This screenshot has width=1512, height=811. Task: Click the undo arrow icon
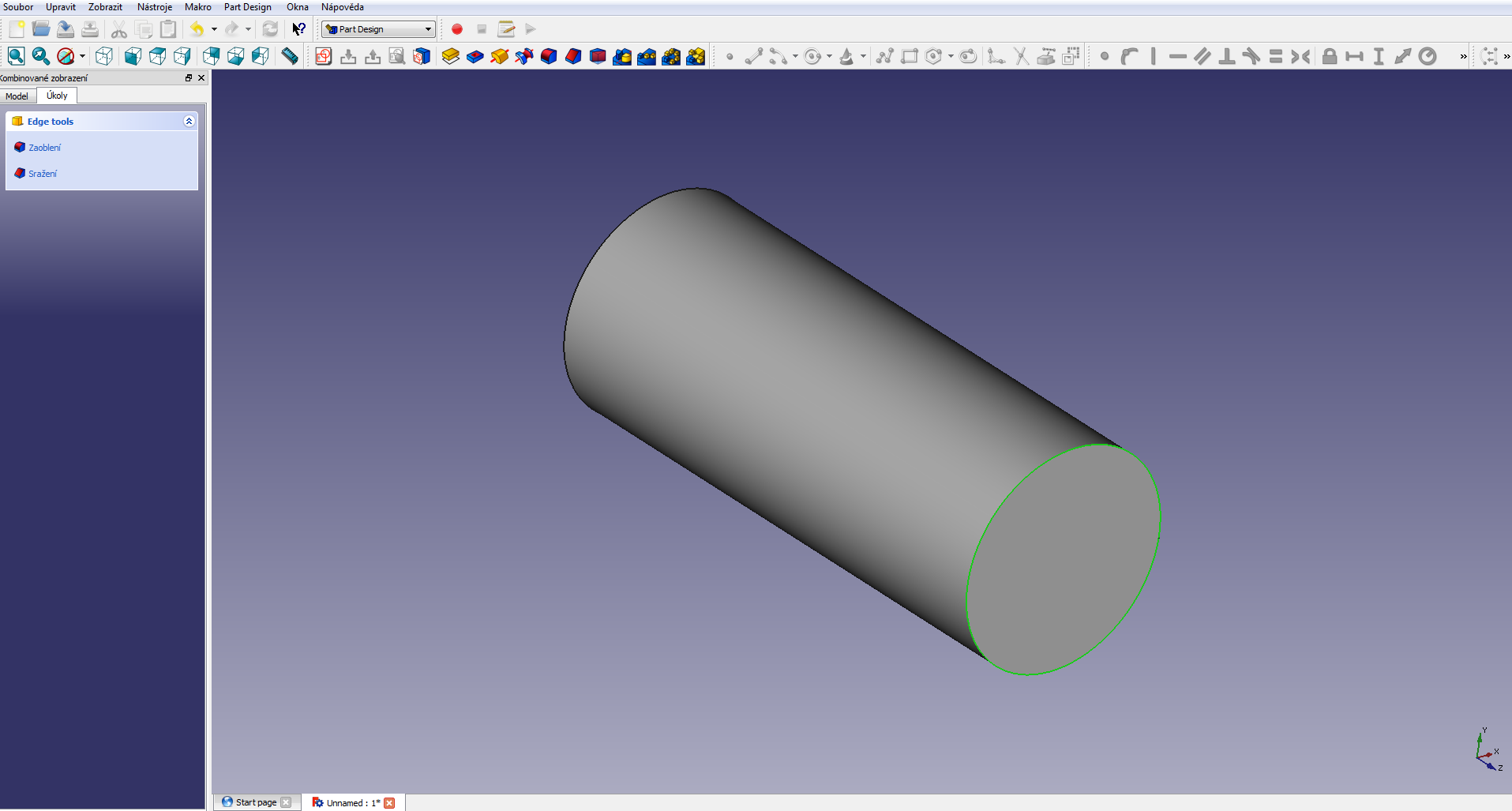click(197, 29)
